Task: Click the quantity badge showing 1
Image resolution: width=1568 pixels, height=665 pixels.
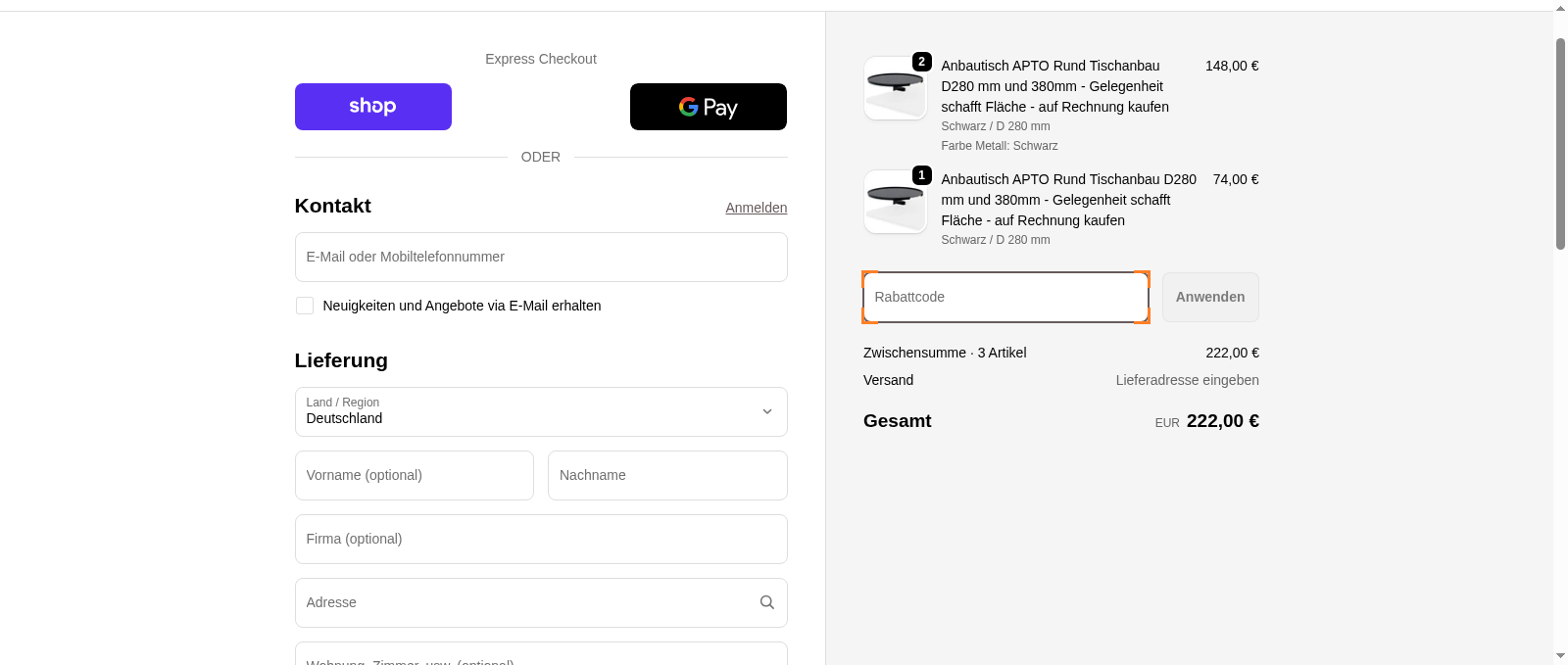Action: point(921,175)
